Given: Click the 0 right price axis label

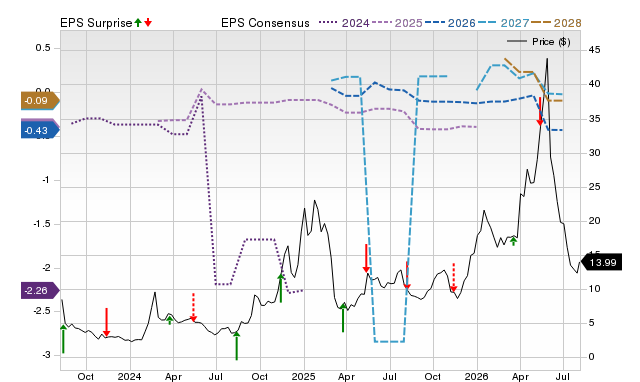Looking at the screenshot, I should click(591, 357).
